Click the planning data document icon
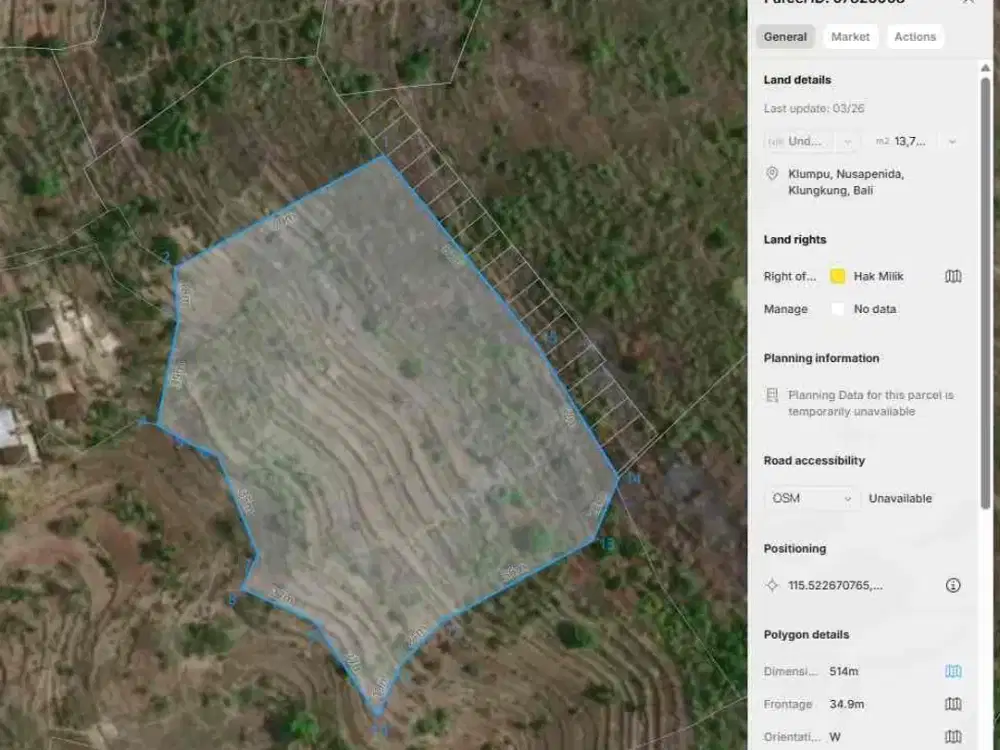Image resolution: width=1000 pixels, height=750 pixels. tap(772, 395)
